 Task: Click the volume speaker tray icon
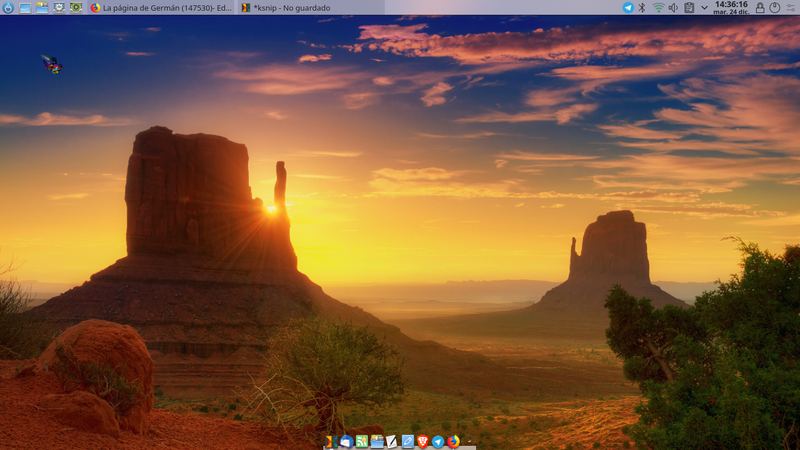click(673, 7)
